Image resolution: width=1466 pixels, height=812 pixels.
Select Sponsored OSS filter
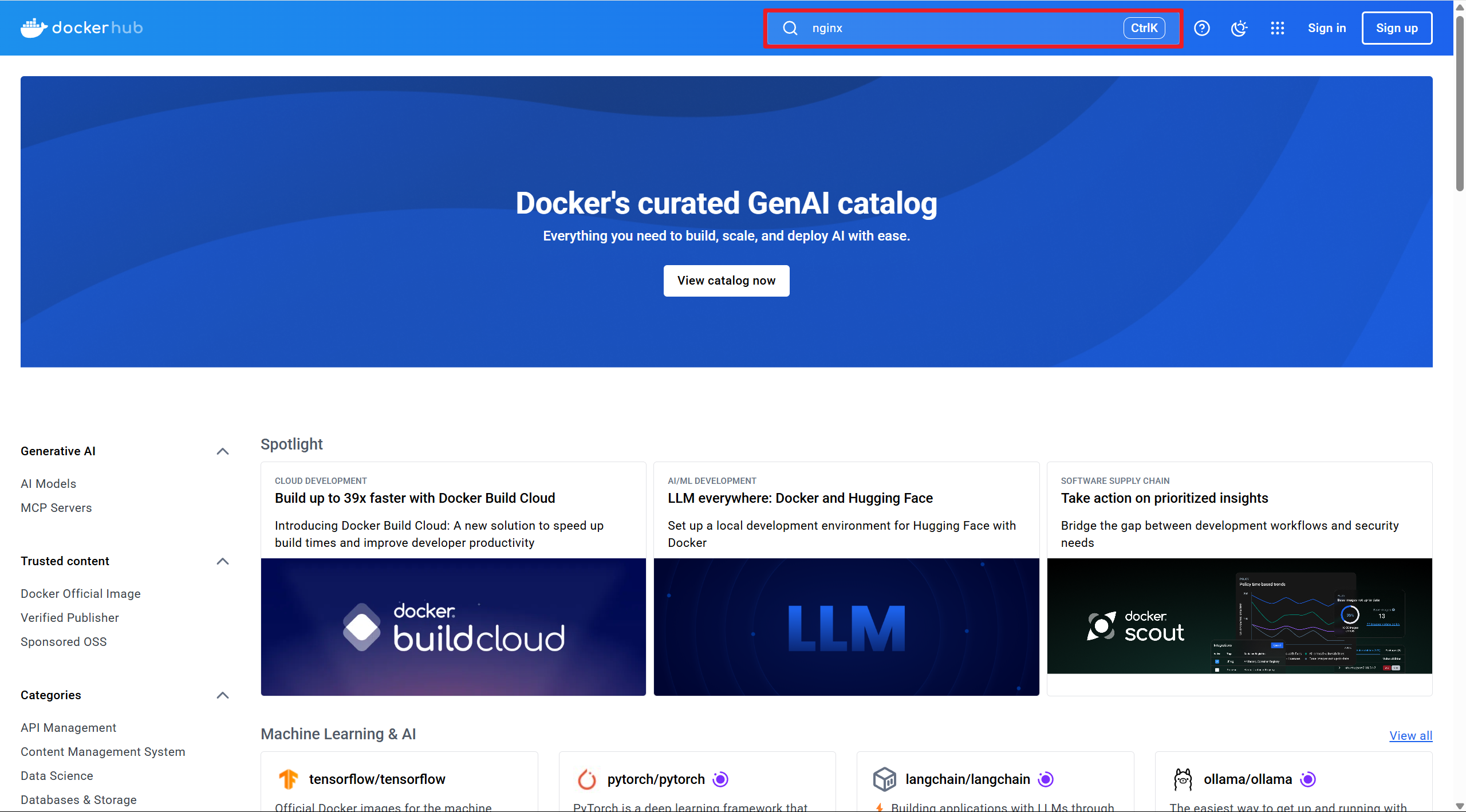coord(64,642)
